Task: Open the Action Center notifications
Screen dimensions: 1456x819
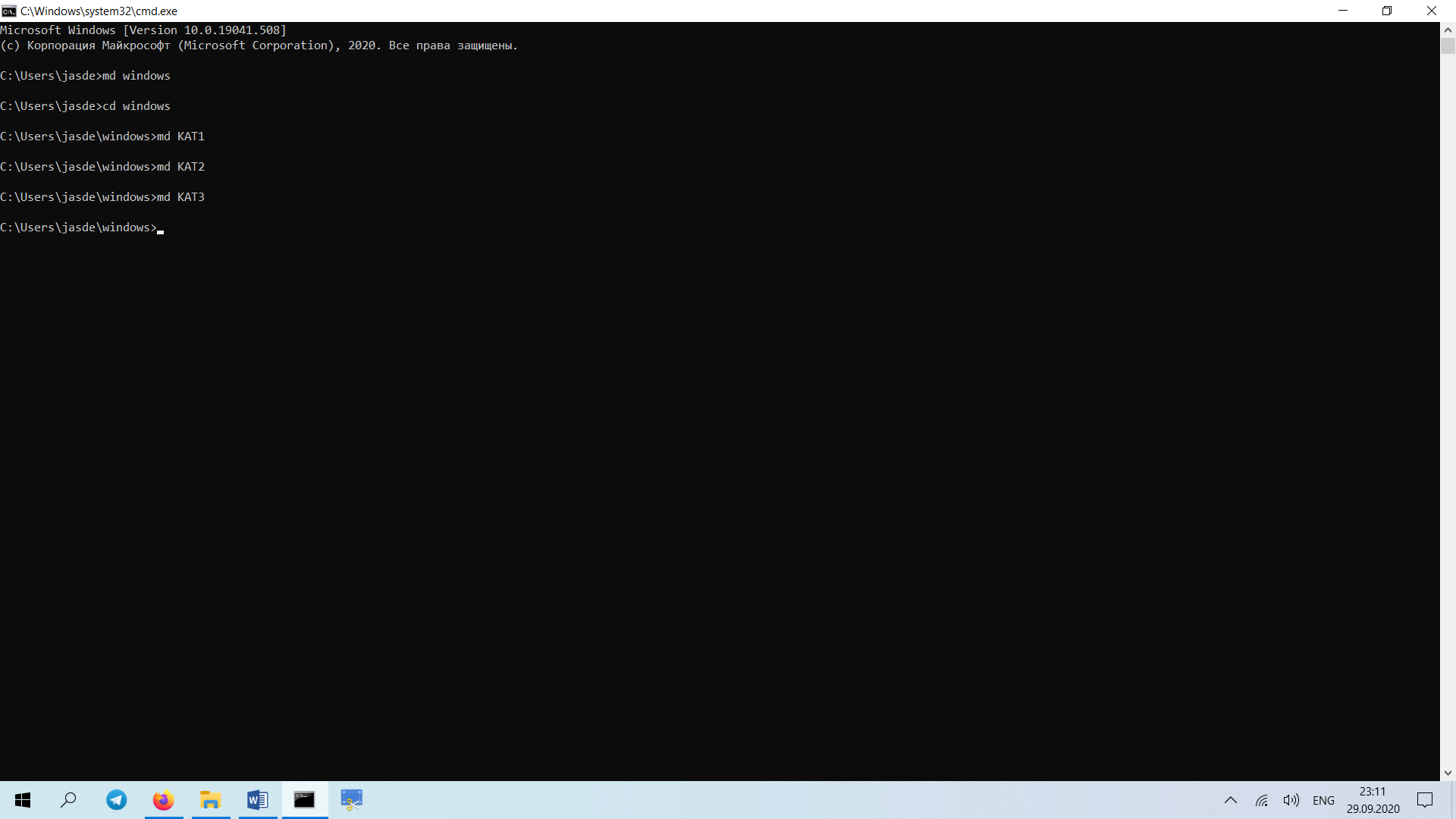Action: pyautogui.click(x=1425, y=801)
